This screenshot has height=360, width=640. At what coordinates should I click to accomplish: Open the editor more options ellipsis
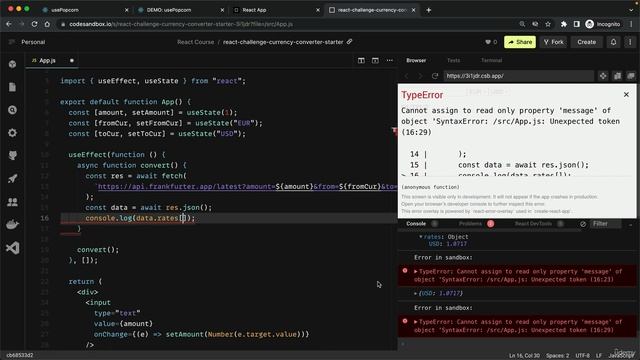tap(389, 60)
